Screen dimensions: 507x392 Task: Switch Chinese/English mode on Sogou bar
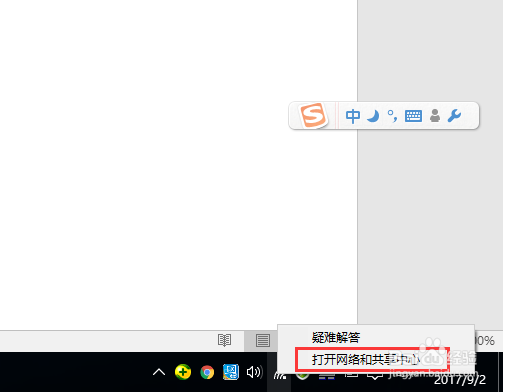click(x=353, y=116)
